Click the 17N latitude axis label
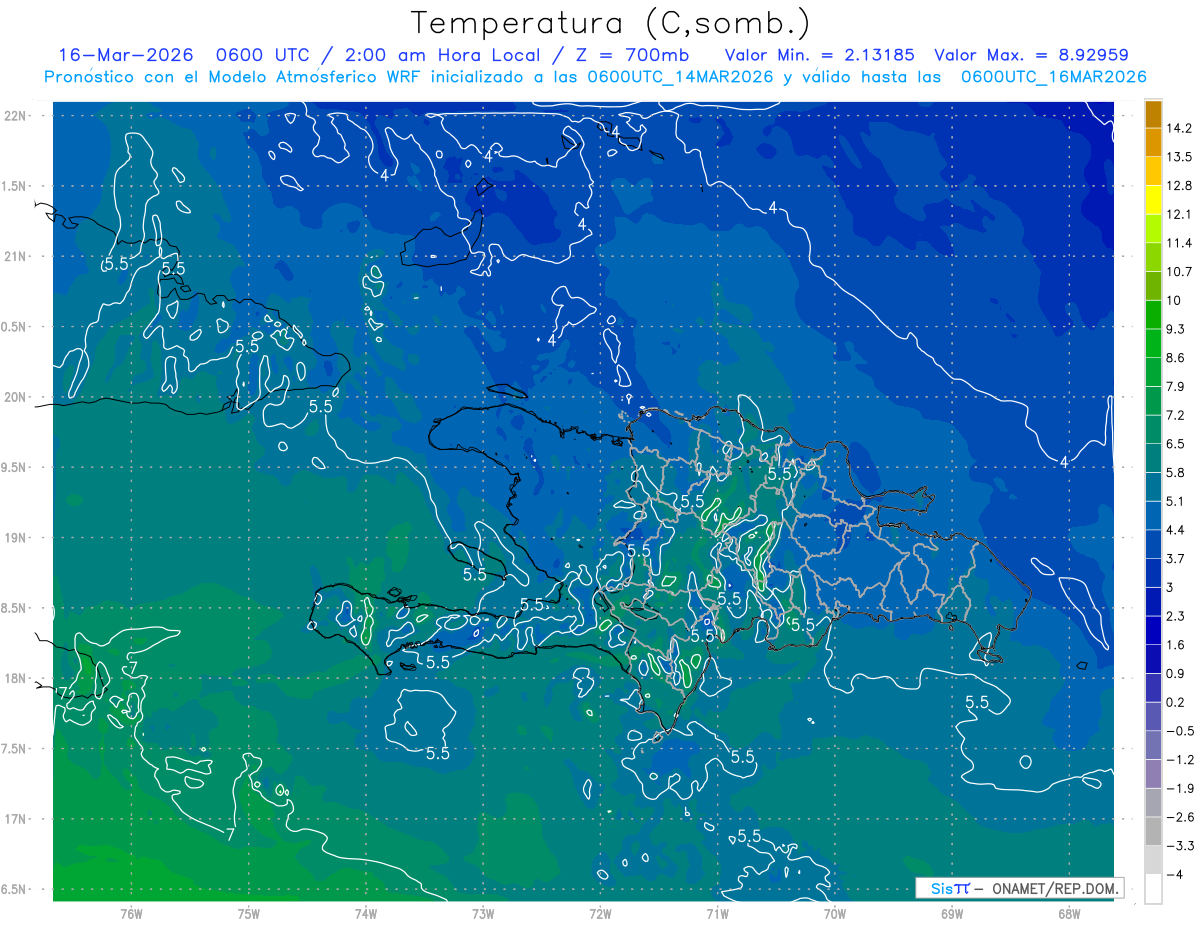1200x927 pixels. (16, 819)
